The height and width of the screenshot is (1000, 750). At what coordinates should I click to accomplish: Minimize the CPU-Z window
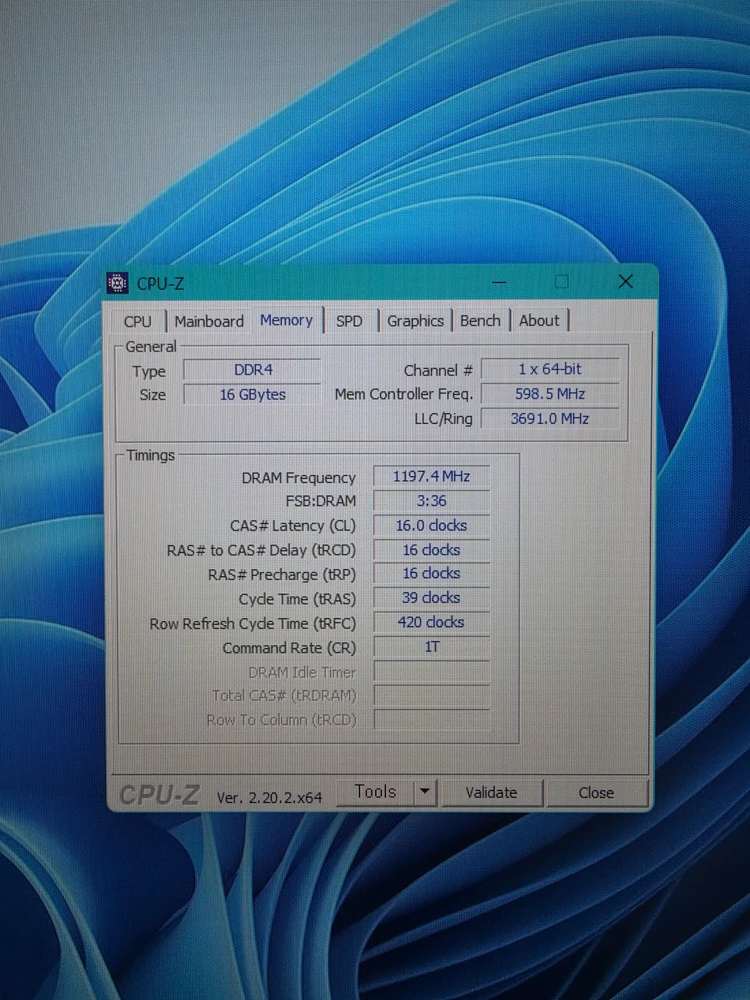(499, 282)
